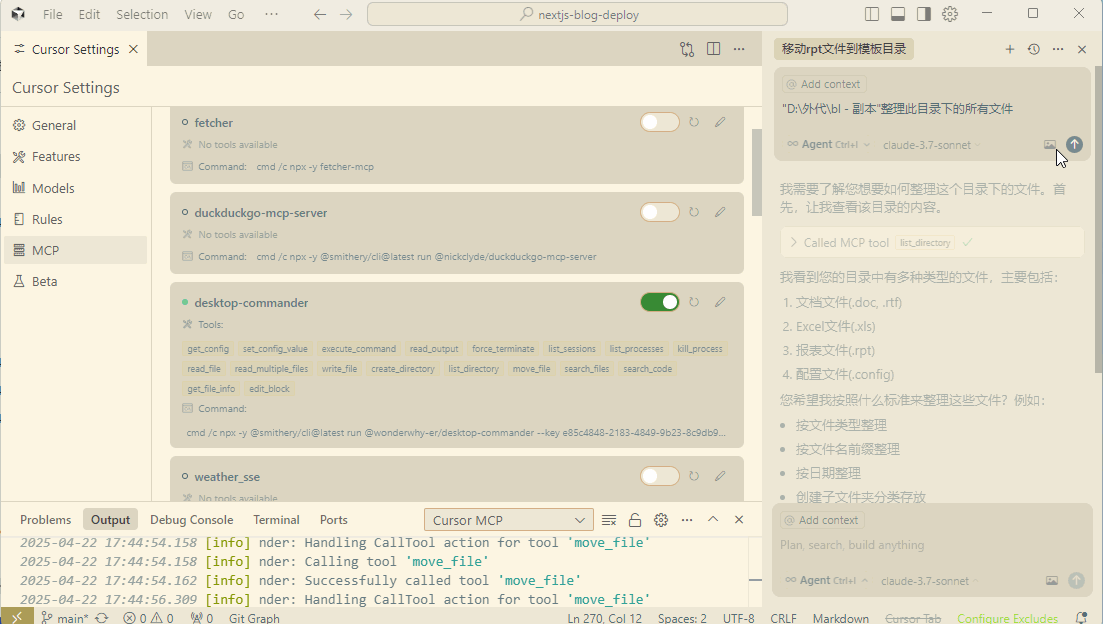Image resolution: width=1103 pixels, height=624 pixels.
Task: Open top Agent mode dropdown
Action: (x=829, y=144)
